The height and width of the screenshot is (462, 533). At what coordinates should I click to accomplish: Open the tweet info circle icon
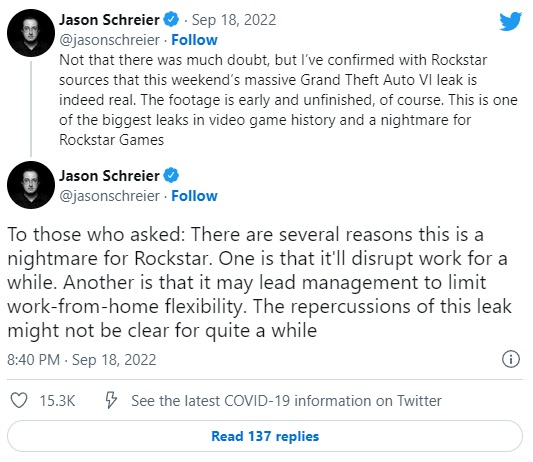coord(511,359)
